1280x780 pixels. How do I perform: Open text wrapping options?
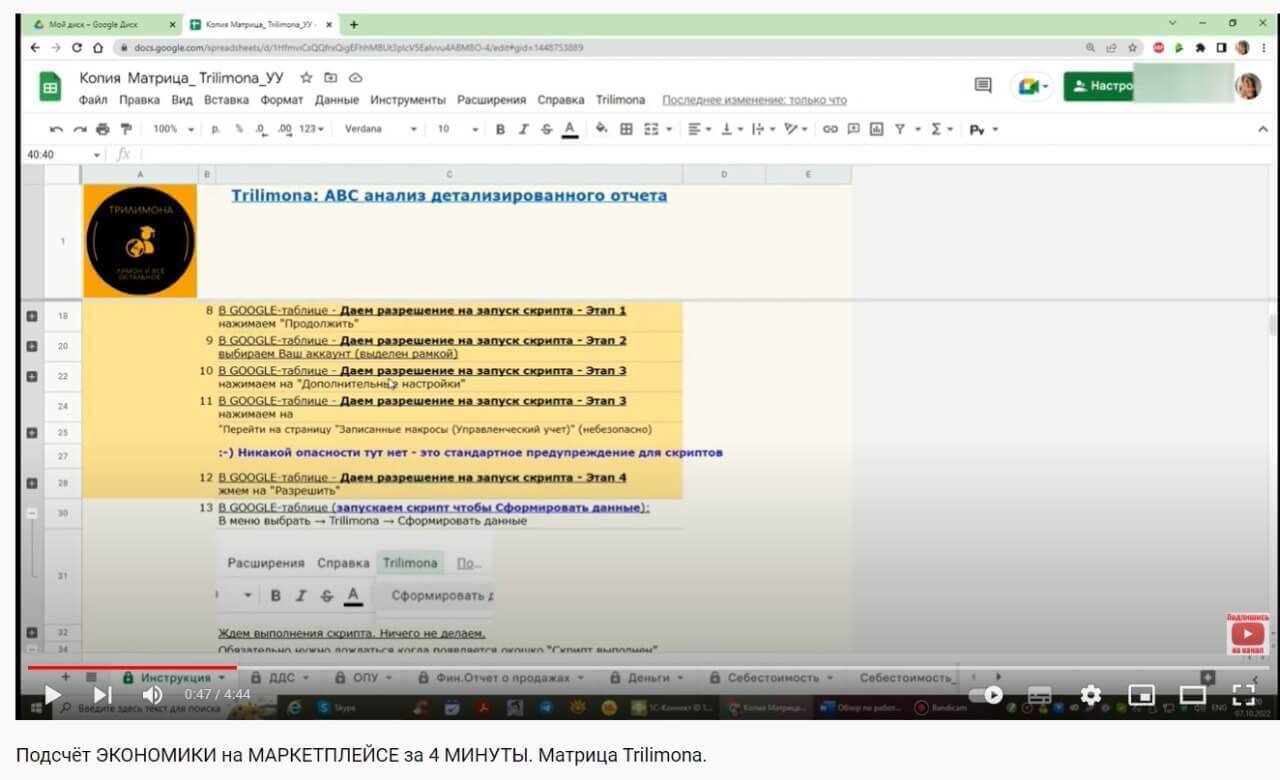[762, 129]
